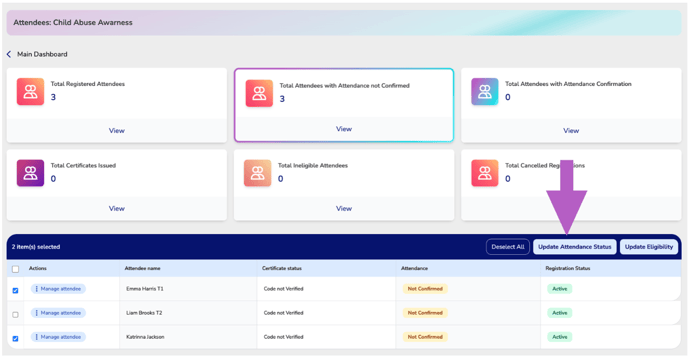The width and height of the screenshot is (688, 363).
Task: Open Manage attendee for Liam Brooks T2
Action: point(58,313)
